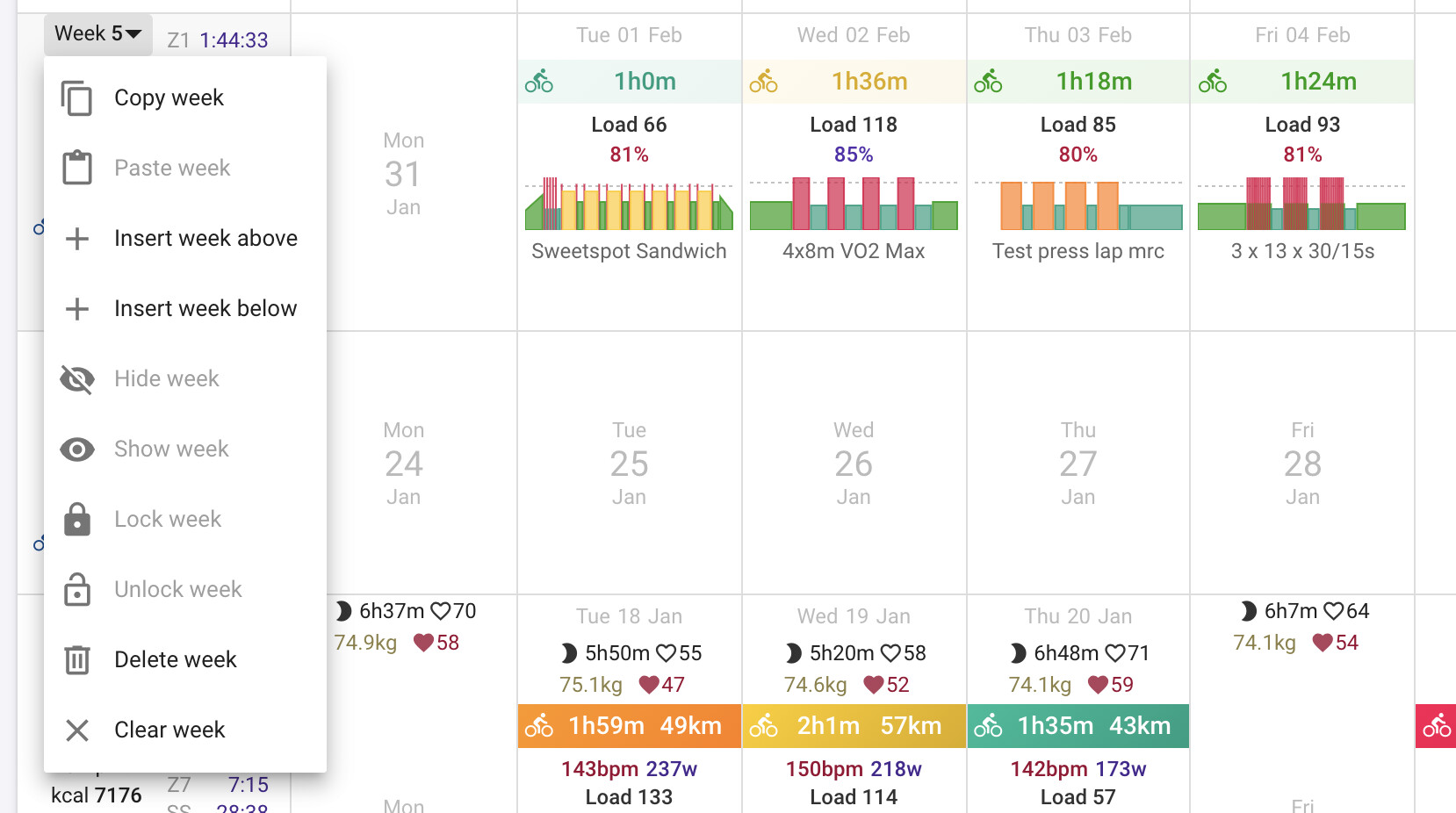
Task: Select the Wed 26 Jan day cell
Action: tap(854, 463)
